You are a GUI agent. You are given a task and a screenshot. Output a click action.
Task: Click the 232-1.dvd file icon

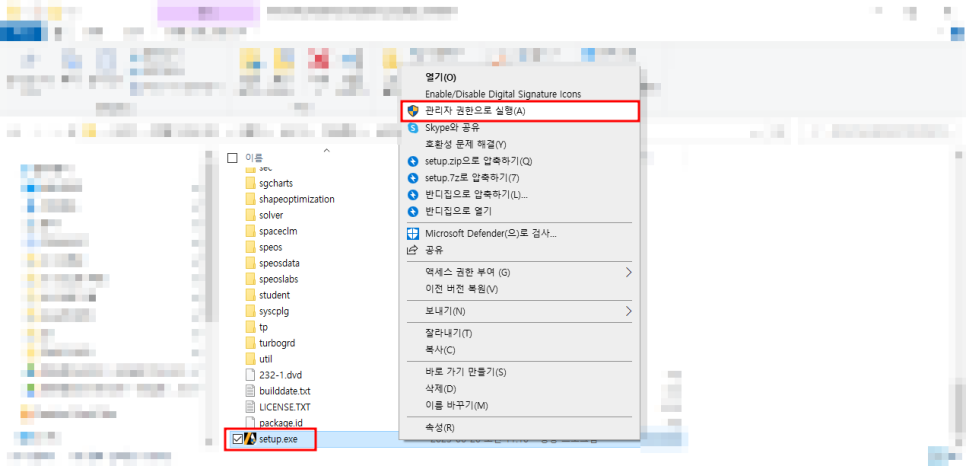[x=250, y=375]
